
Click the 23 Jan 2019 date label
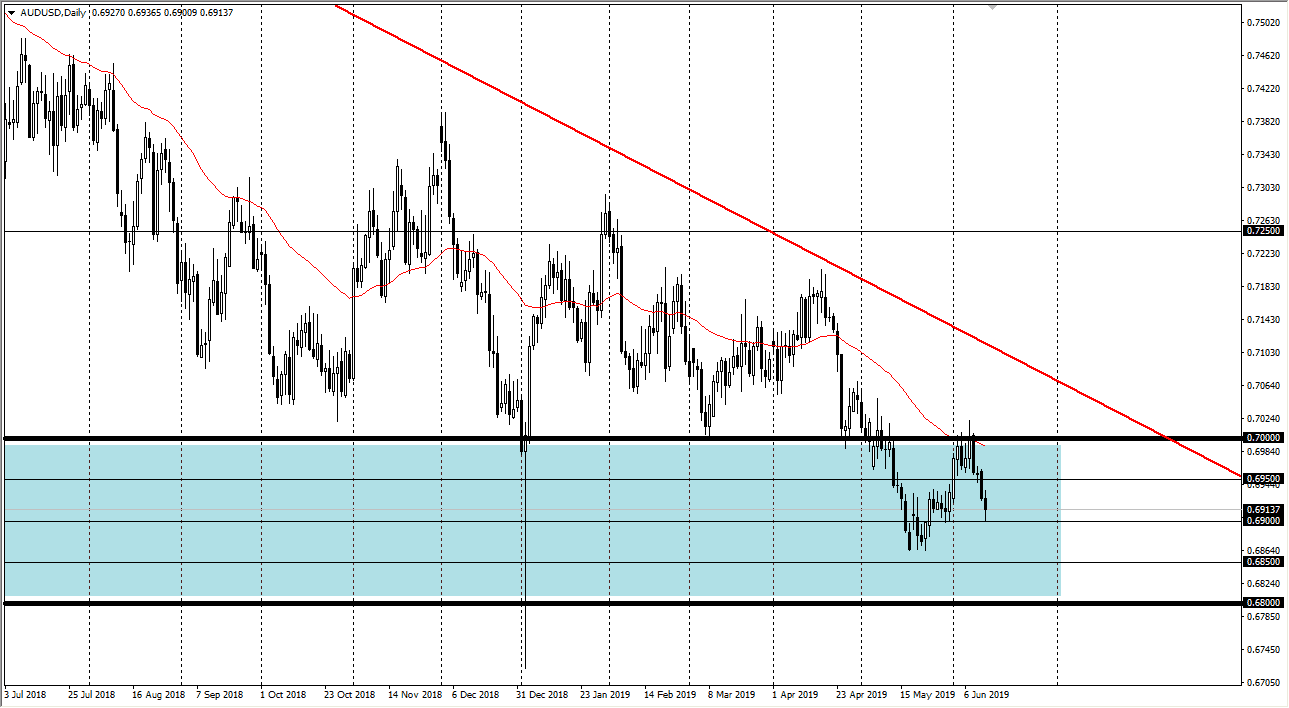click(x=606, y=693)
